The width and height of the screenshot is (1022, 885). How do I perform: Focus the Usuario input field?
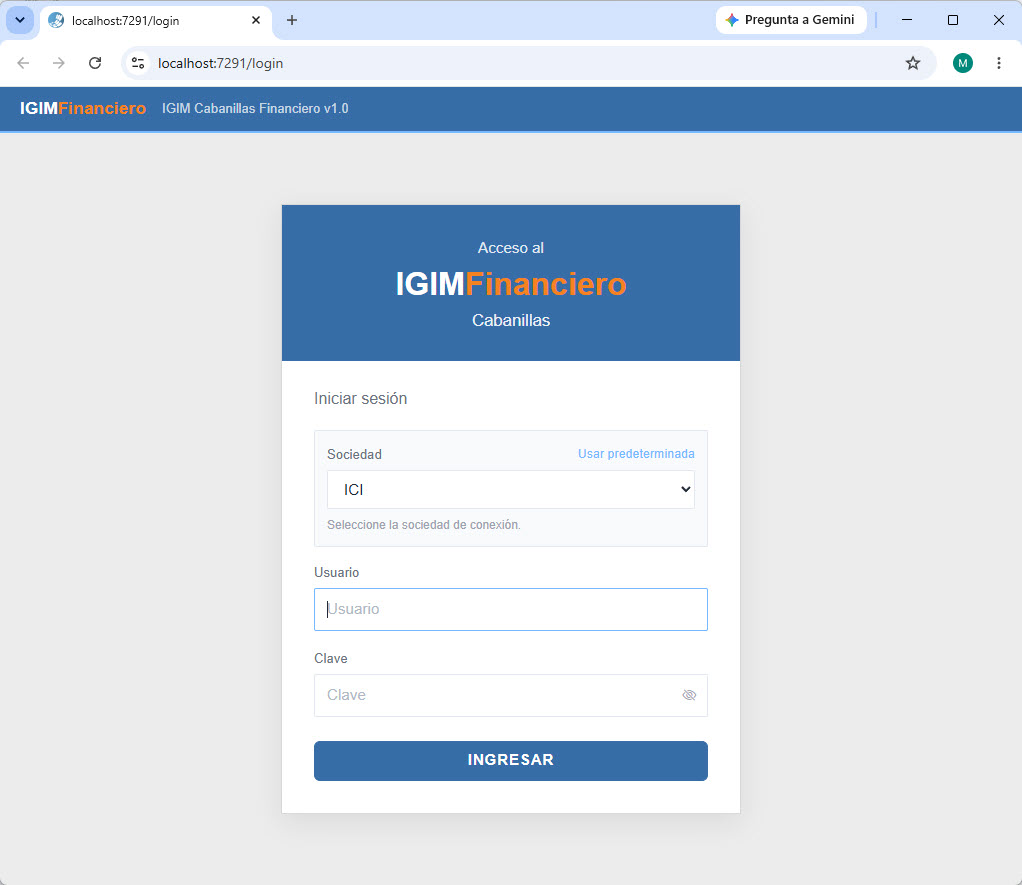(510, 609)
